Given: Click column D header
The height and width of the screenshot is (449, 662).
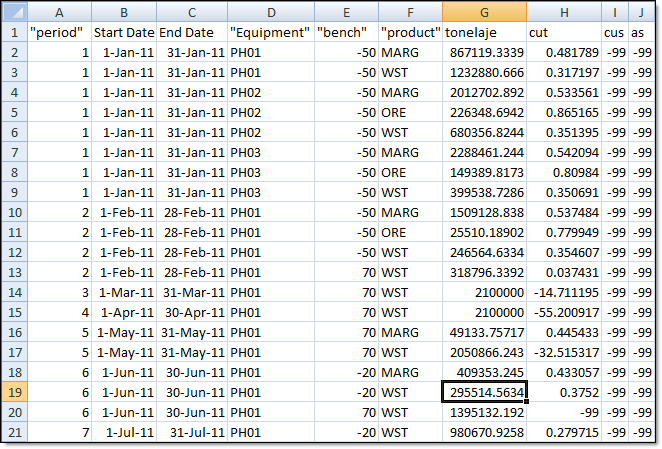Looking at the screenshot, I should coord(269,12).
